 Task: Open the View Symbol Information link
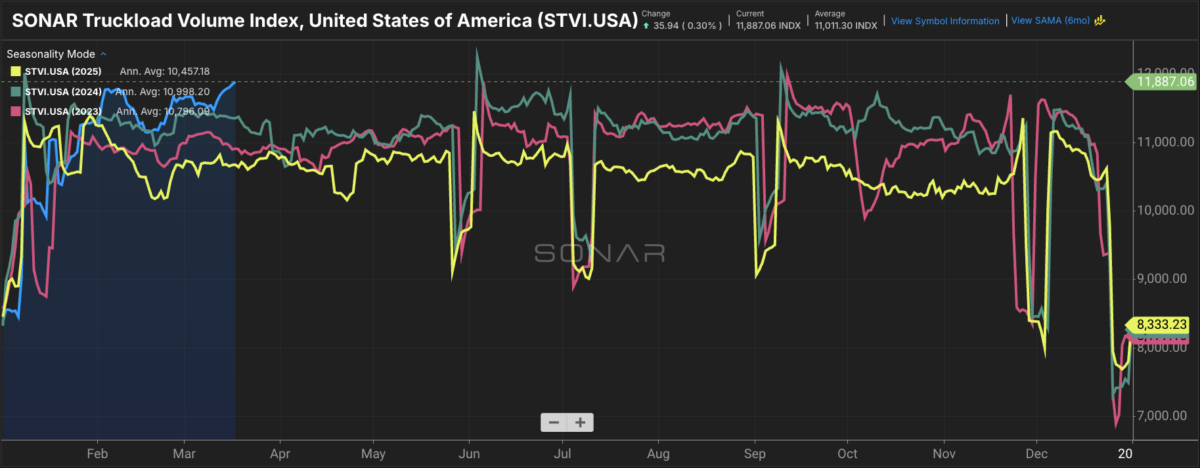coord(944,20)
